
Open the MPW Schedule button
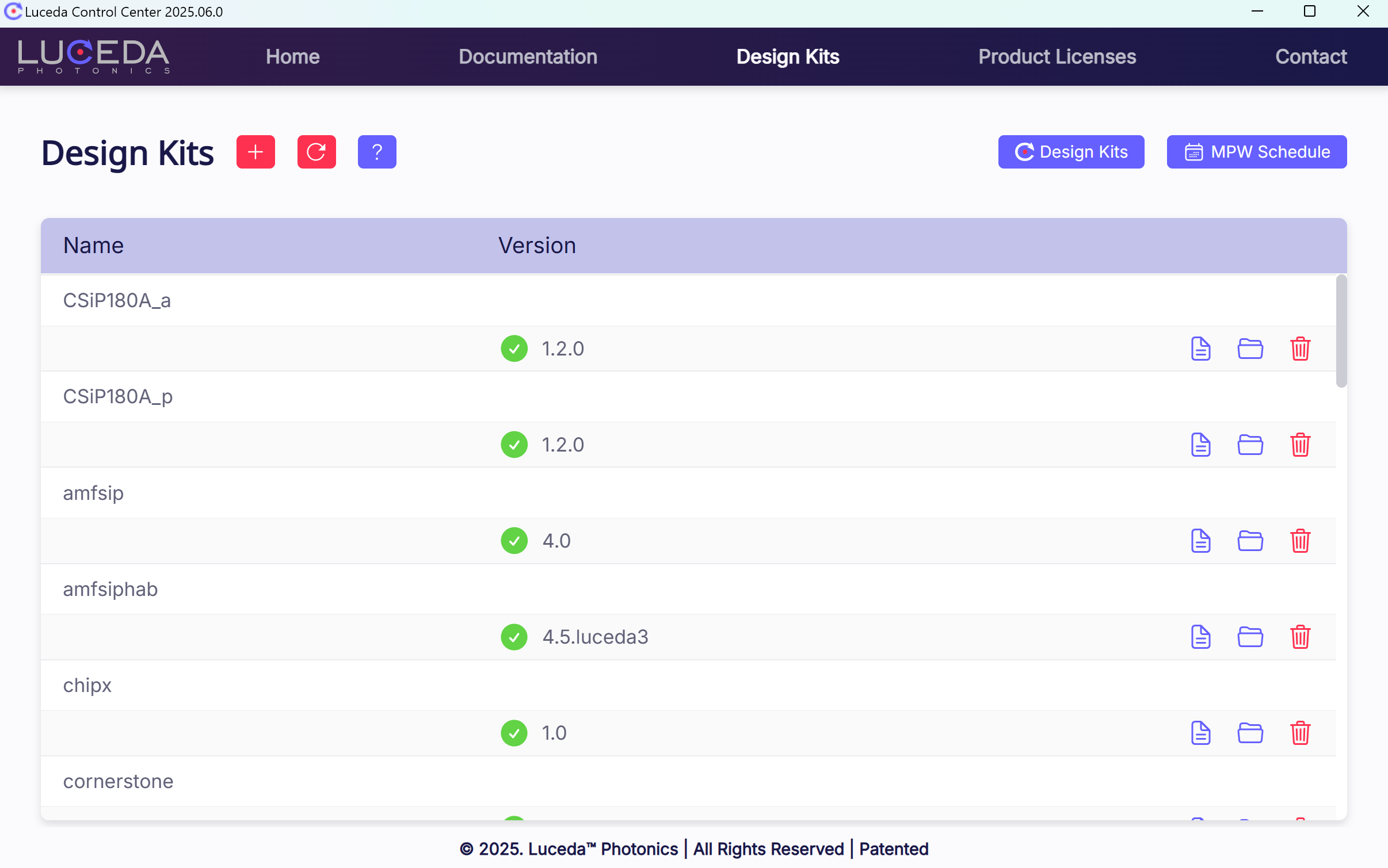coord(1257,152)
